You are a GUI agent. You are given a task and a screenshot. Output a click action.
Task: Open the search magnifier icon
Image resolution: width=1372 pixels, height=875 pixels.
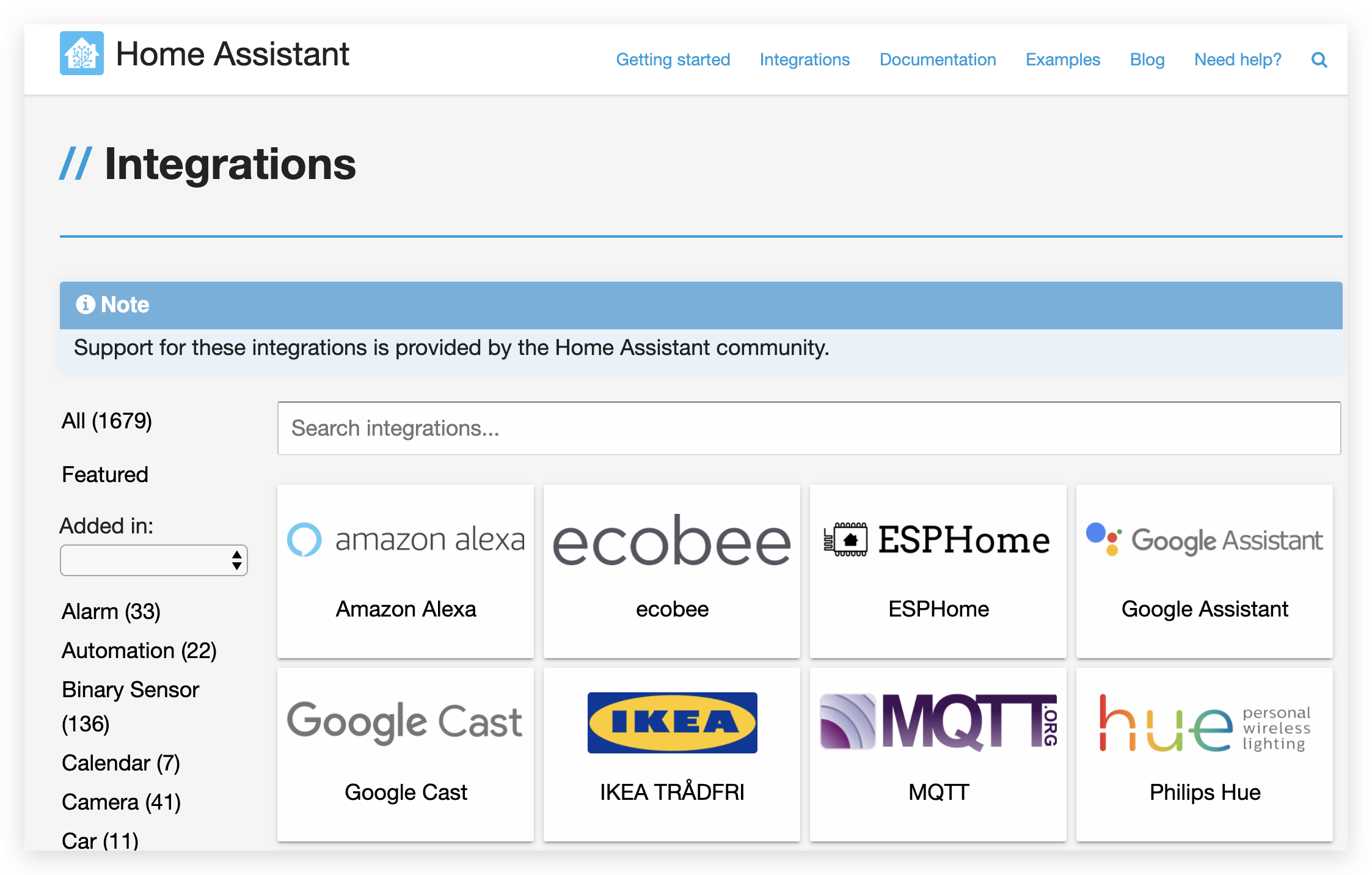pyautogui.click(x=1318, y=59)
